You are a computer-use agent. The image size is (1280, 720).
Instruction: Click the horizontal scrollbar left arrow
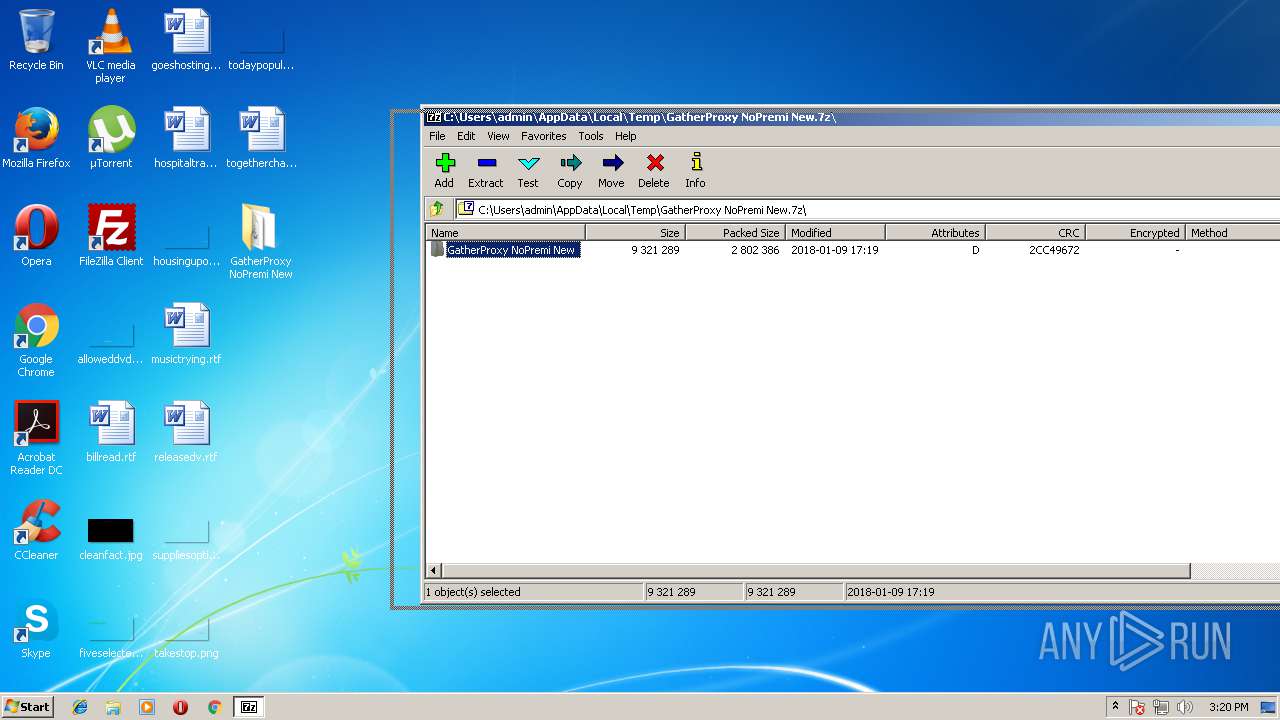tap(433, 570)
